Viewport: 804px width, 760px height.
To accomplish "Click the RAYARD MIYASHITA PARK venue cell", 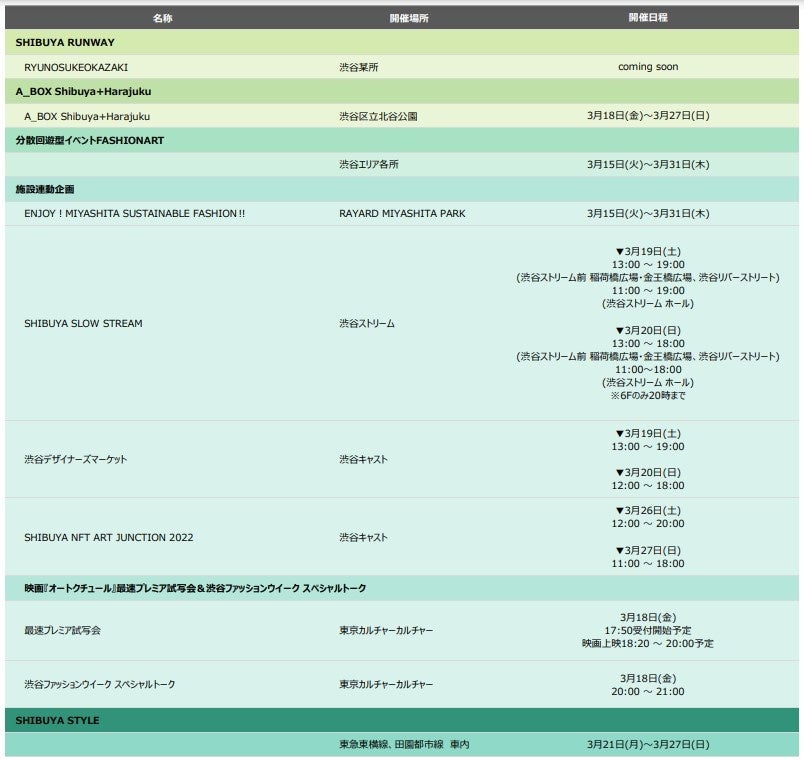I will point(402,213).
